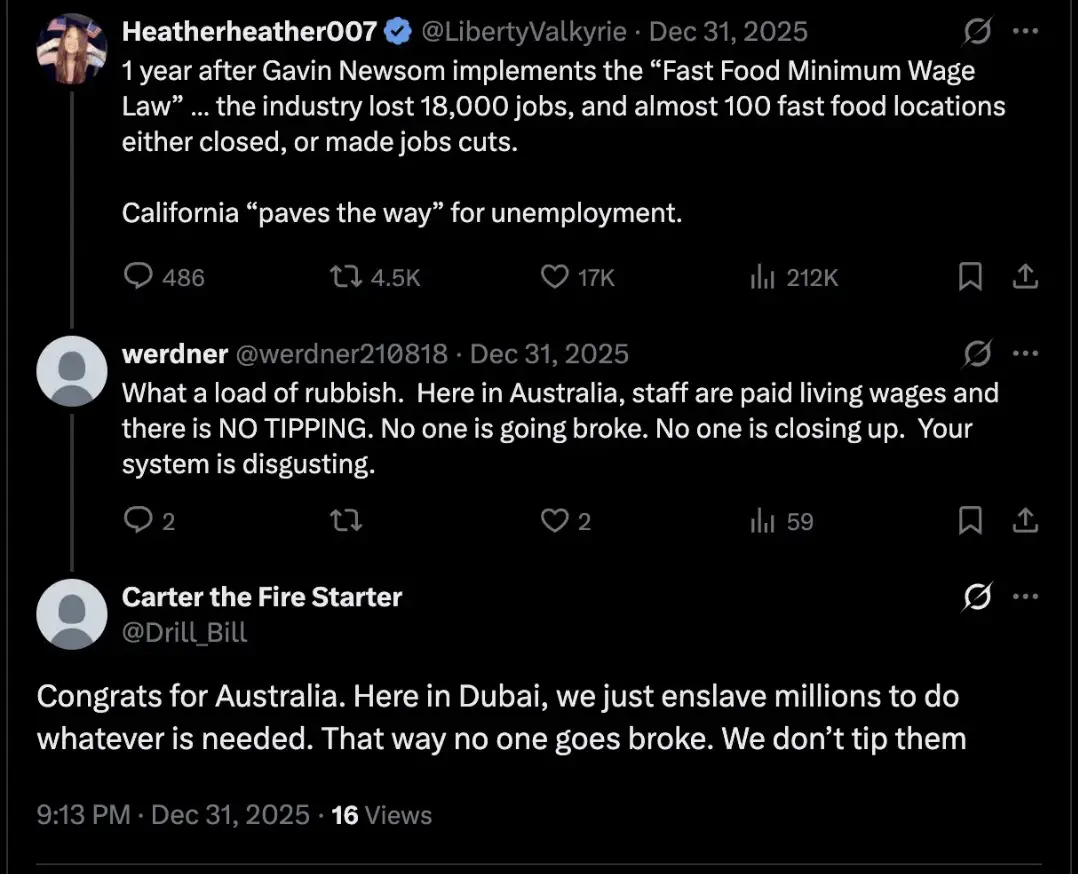1078x874 pixels.
Task: Repost Heatherheather007's minimum wage post
Action: [x=345, y=277]
